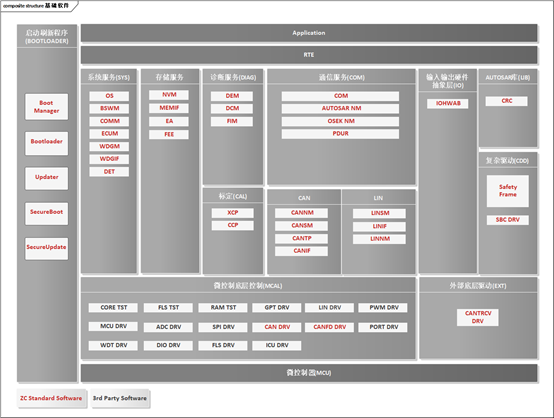This screenshot has height=418, width=554.
Task: Click the Bootloader component box
Action: 46,143
